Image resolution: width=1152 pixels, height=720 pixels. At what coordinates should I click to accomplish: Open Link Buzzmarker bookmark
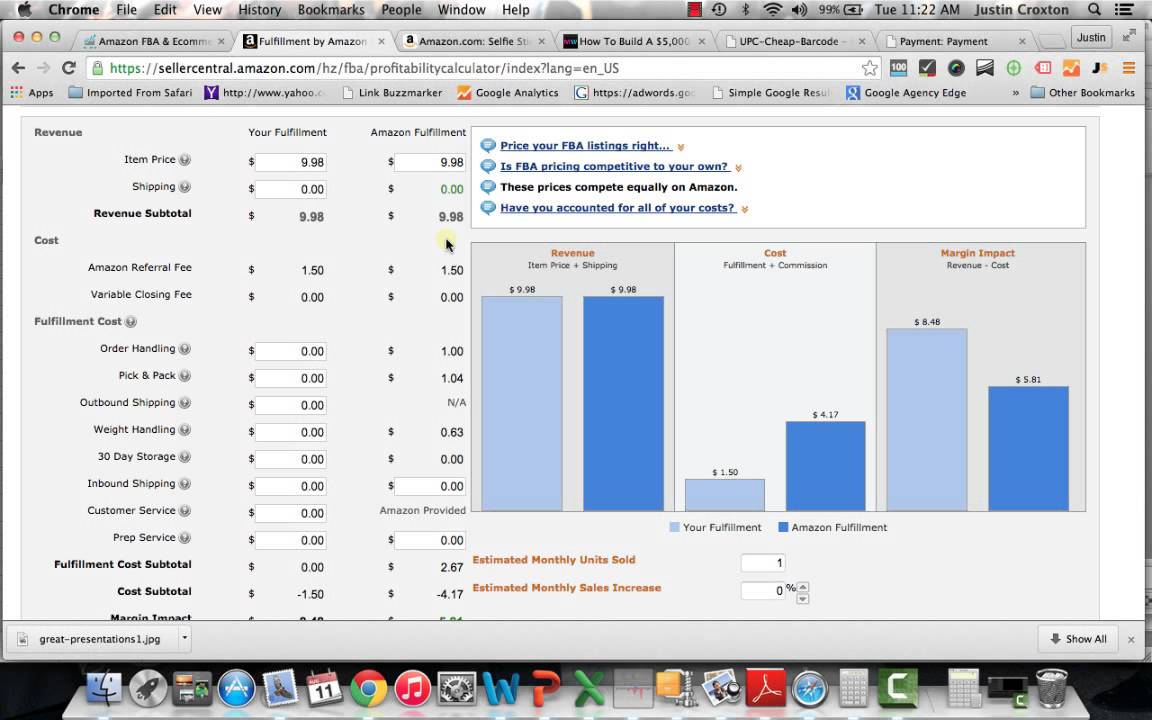coord(392,93)
